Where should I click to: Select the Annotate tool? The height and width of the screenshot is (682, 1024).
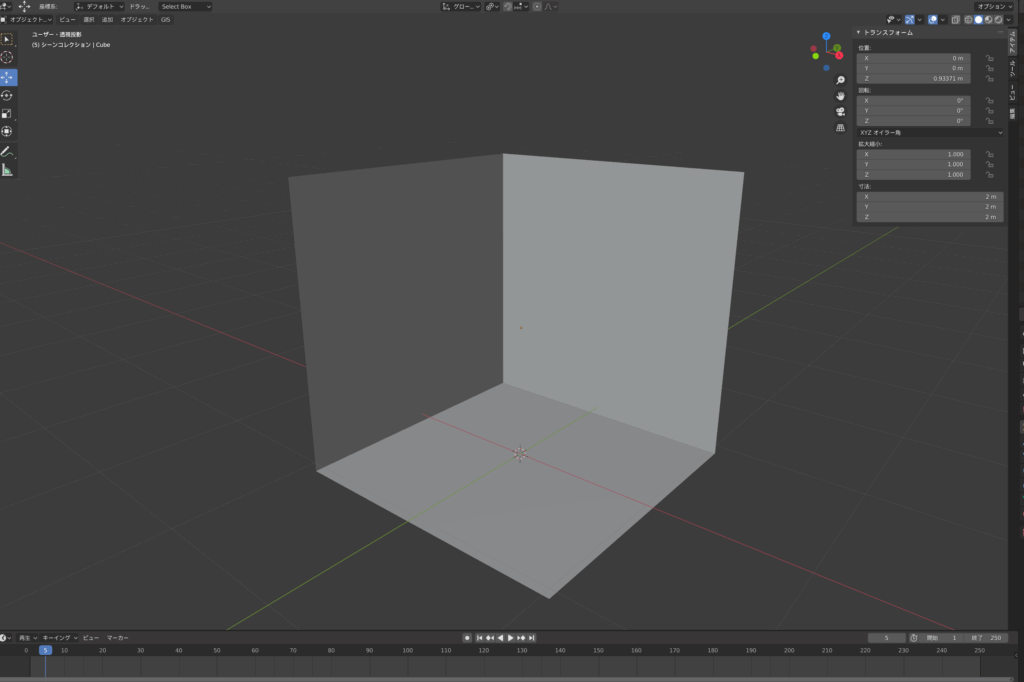click(8, 152)
